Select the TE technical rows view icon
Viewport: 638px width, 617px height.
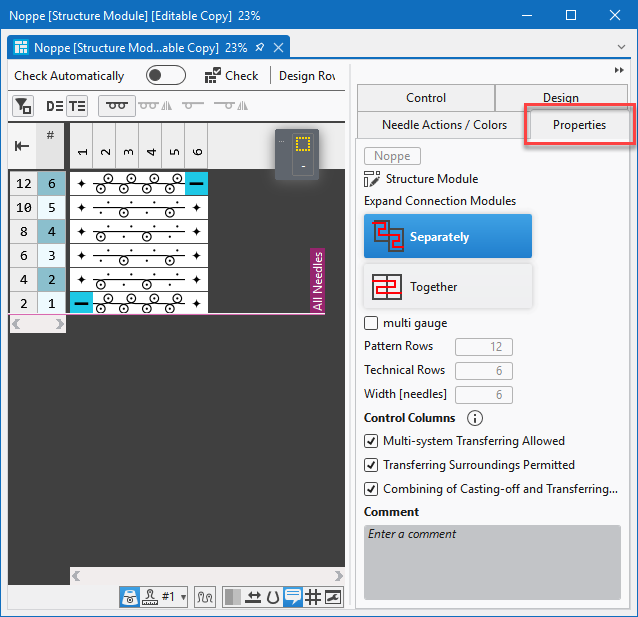pyautogui.click(x=77, y=106)
